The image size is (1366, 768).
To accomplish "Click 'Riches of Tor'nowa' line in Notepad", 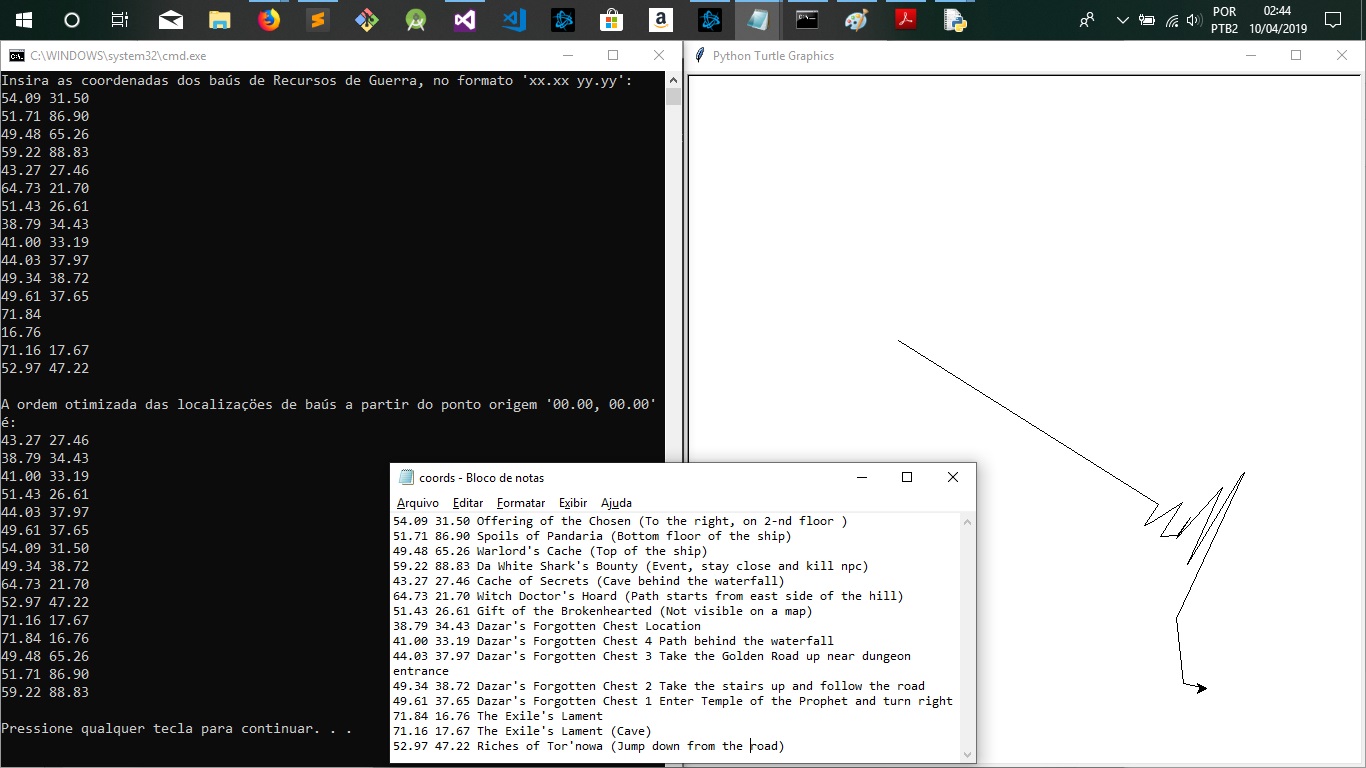I will [589, 746].
